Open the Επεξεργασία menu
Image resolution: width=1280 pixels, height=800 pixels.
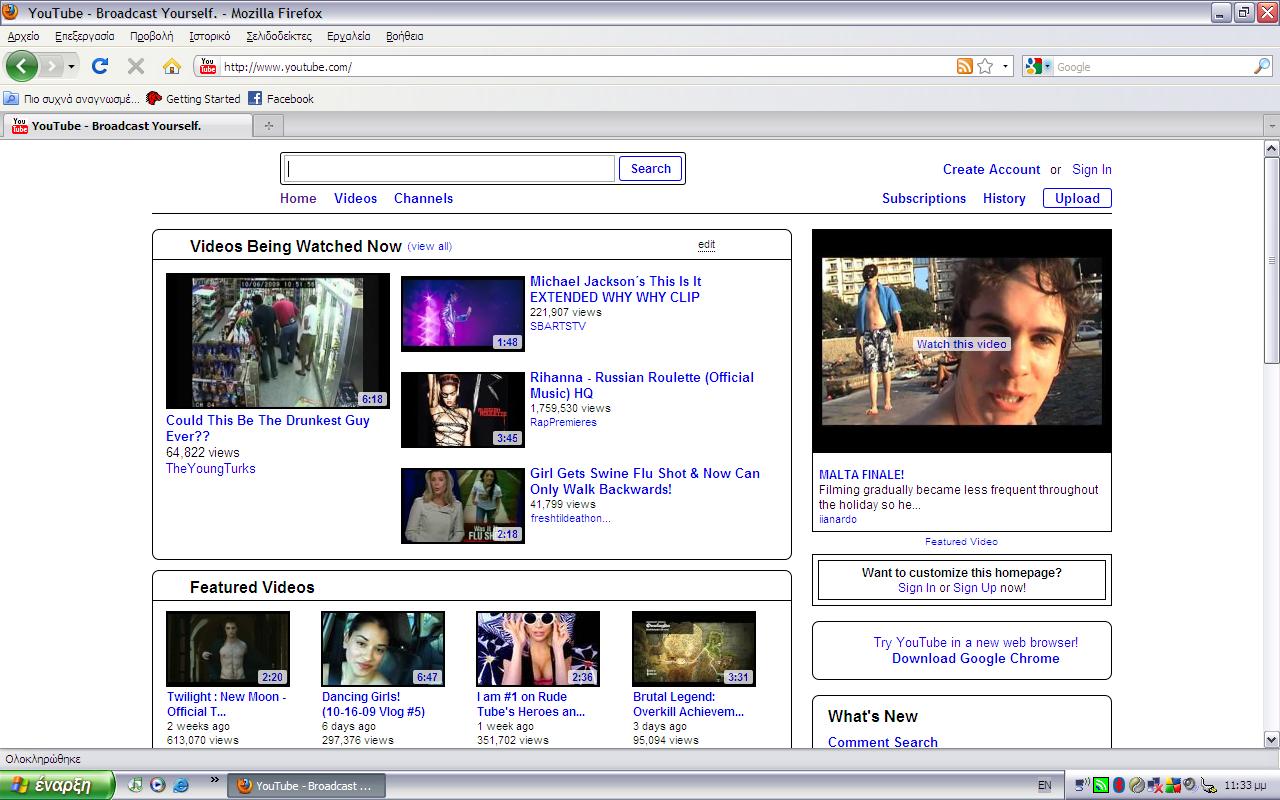(85, 36)
